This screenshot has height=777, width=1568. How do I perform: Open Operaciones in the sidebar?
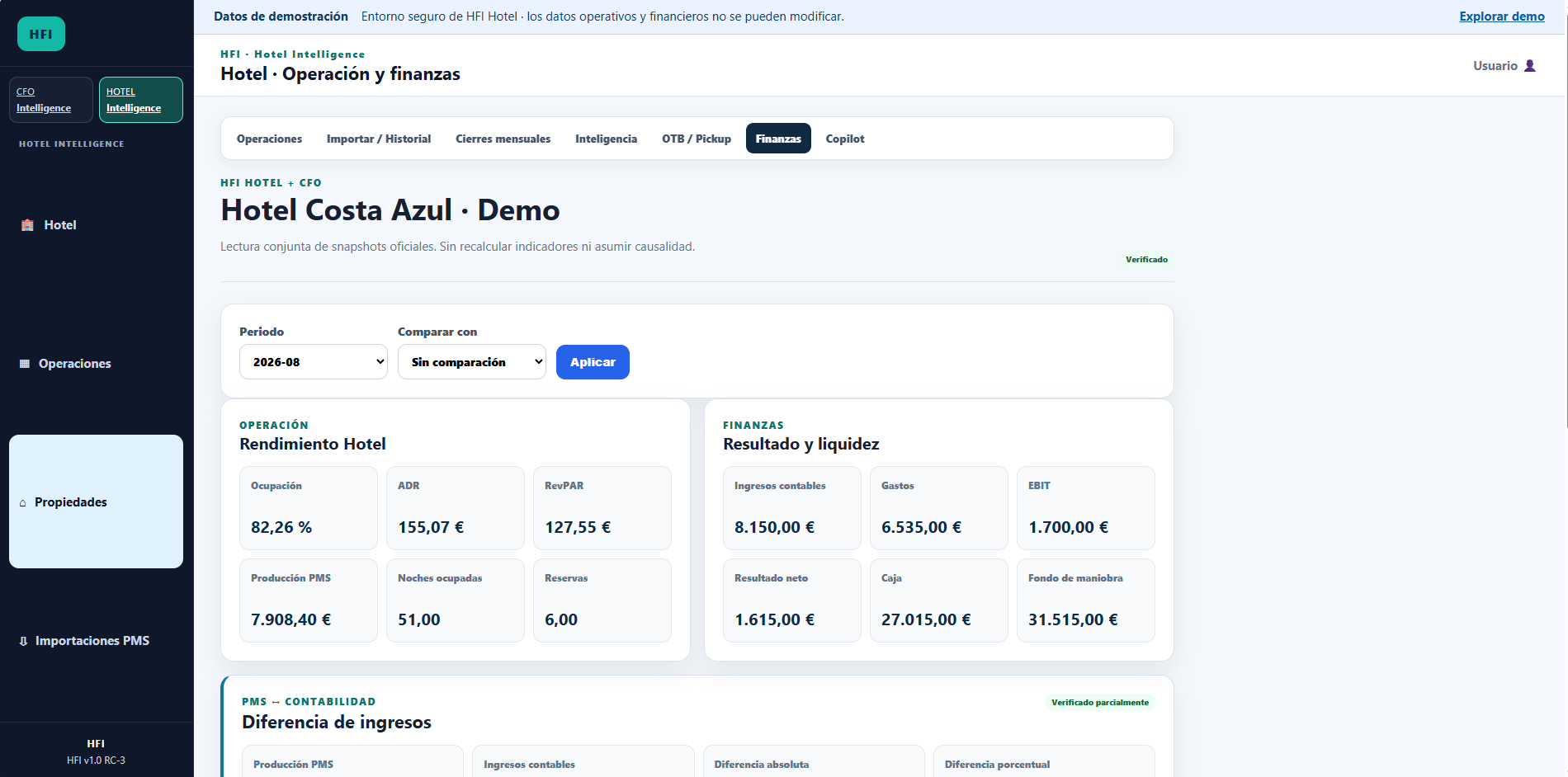96,364
